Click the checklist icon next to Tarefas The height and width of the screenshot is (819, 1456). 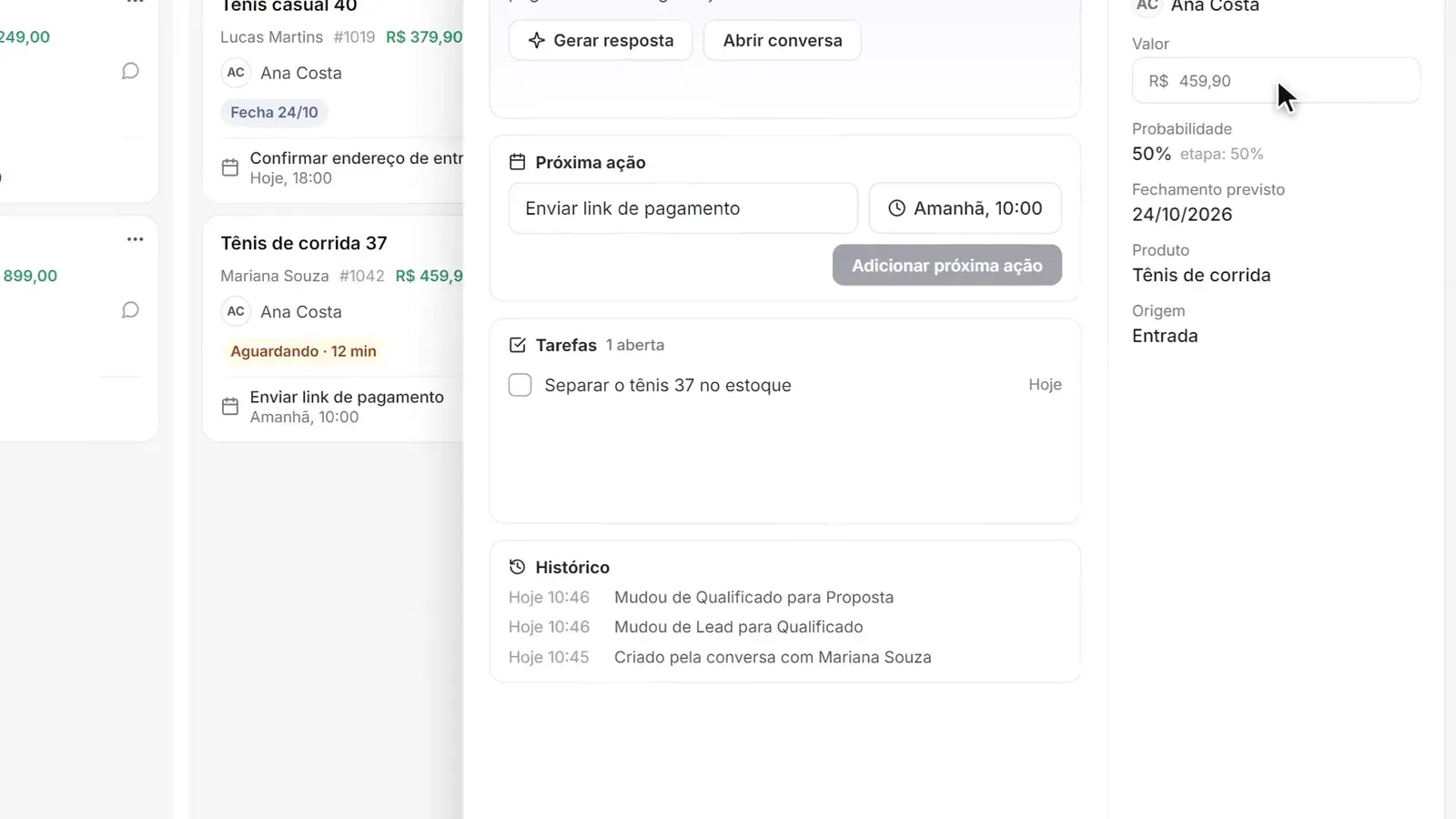[x=517, y=345]
